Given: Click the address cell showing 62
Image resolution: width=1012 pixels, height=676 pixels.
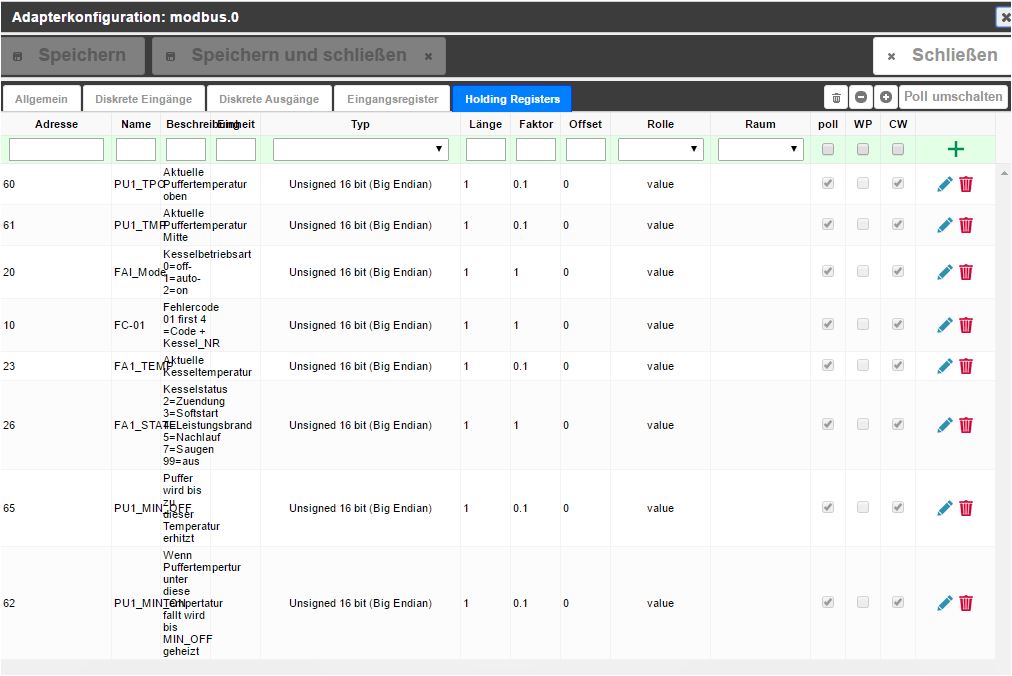Looking at the screenshot, I should [9, 604].
